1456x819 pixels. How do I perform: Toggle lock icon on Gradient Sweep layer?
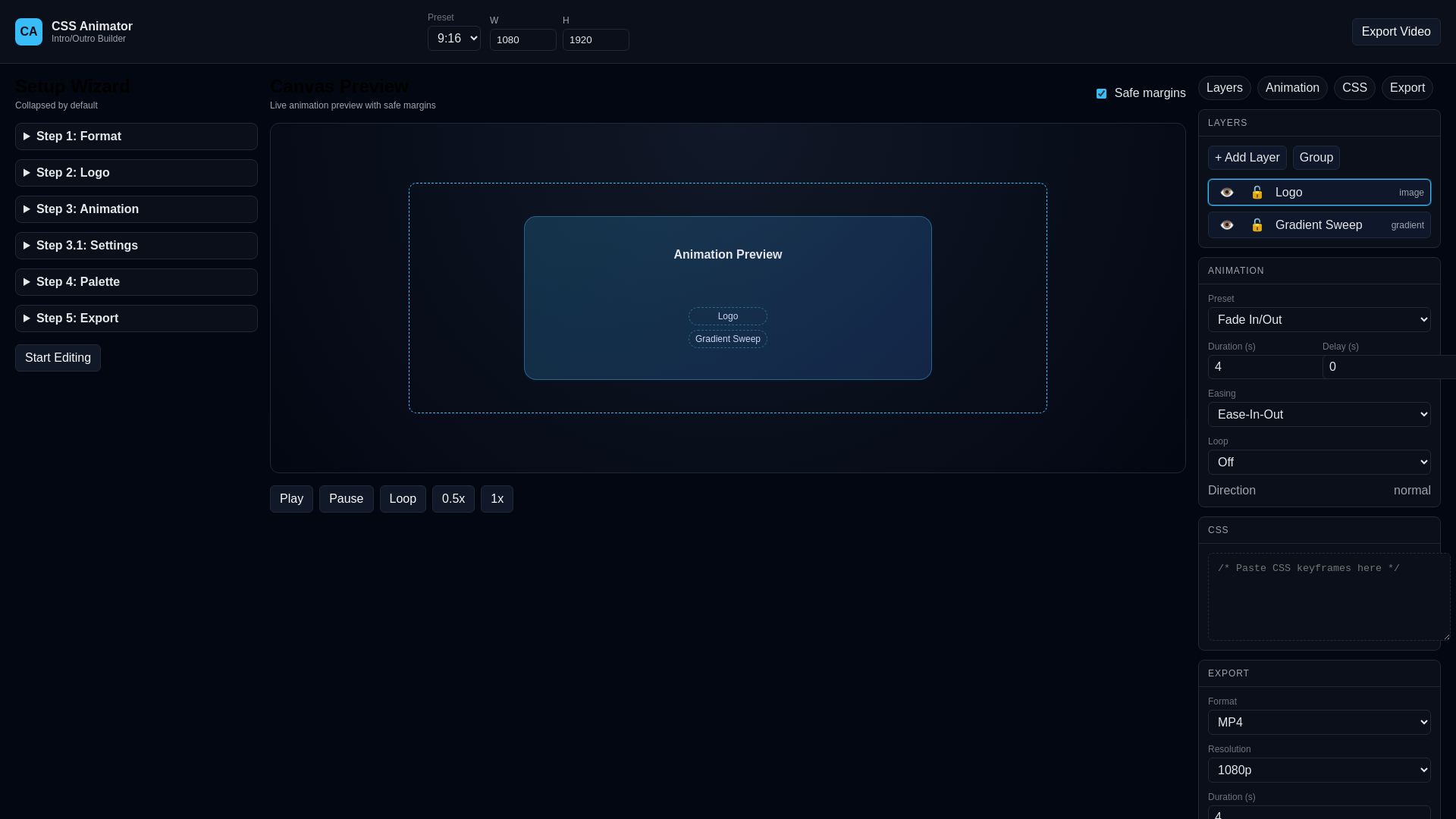click(1257, 225)
